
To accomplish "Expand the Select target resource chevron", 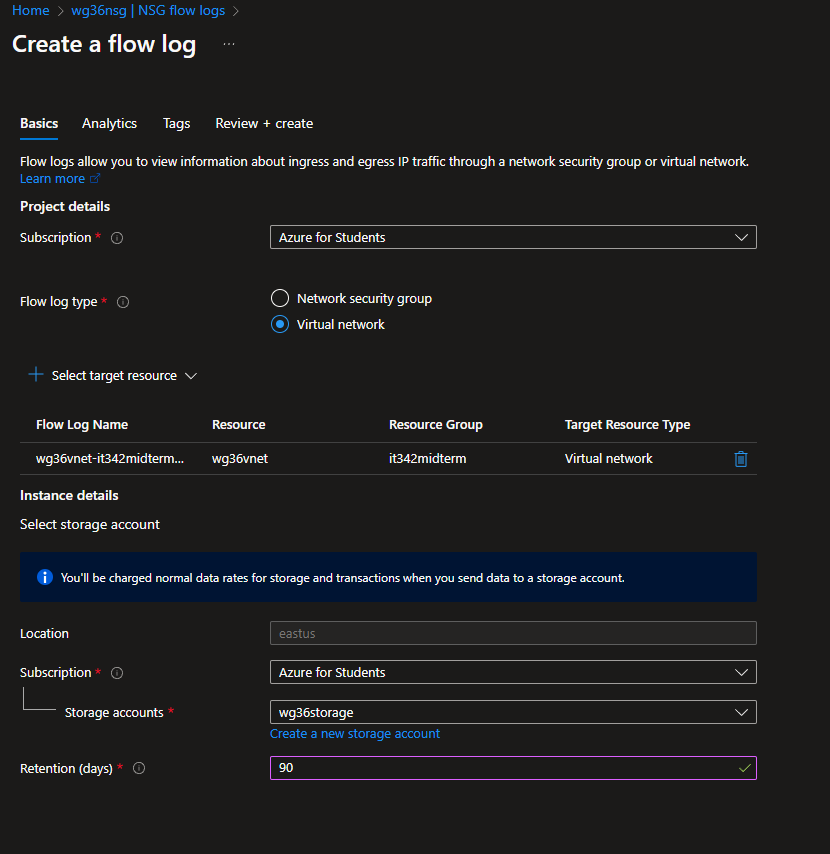I will tap(191, 376).
